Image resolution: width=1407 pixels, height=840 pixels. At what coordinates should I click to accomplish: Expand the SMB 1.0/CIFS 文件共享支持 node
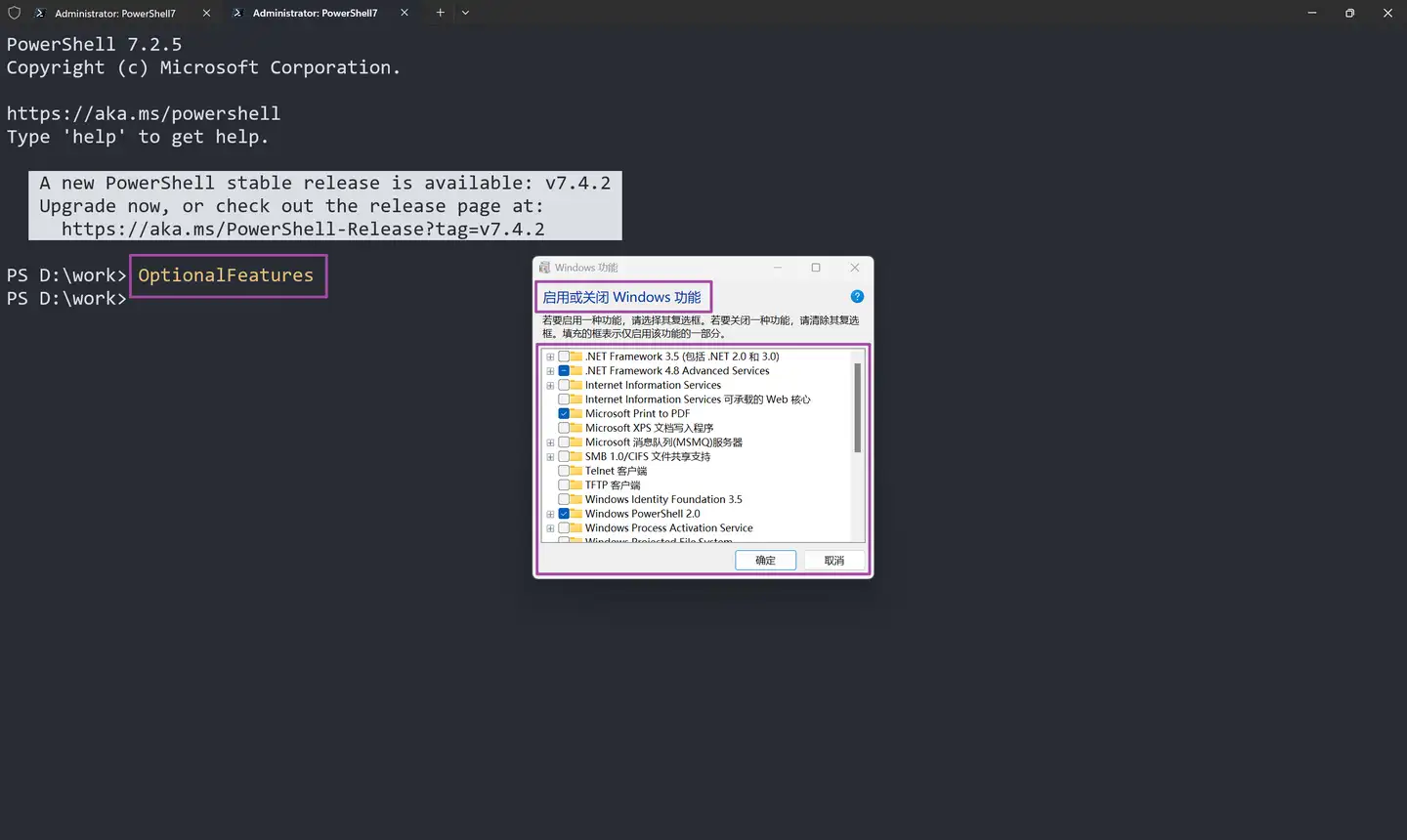pyautogui.click(x=550, y=456)
